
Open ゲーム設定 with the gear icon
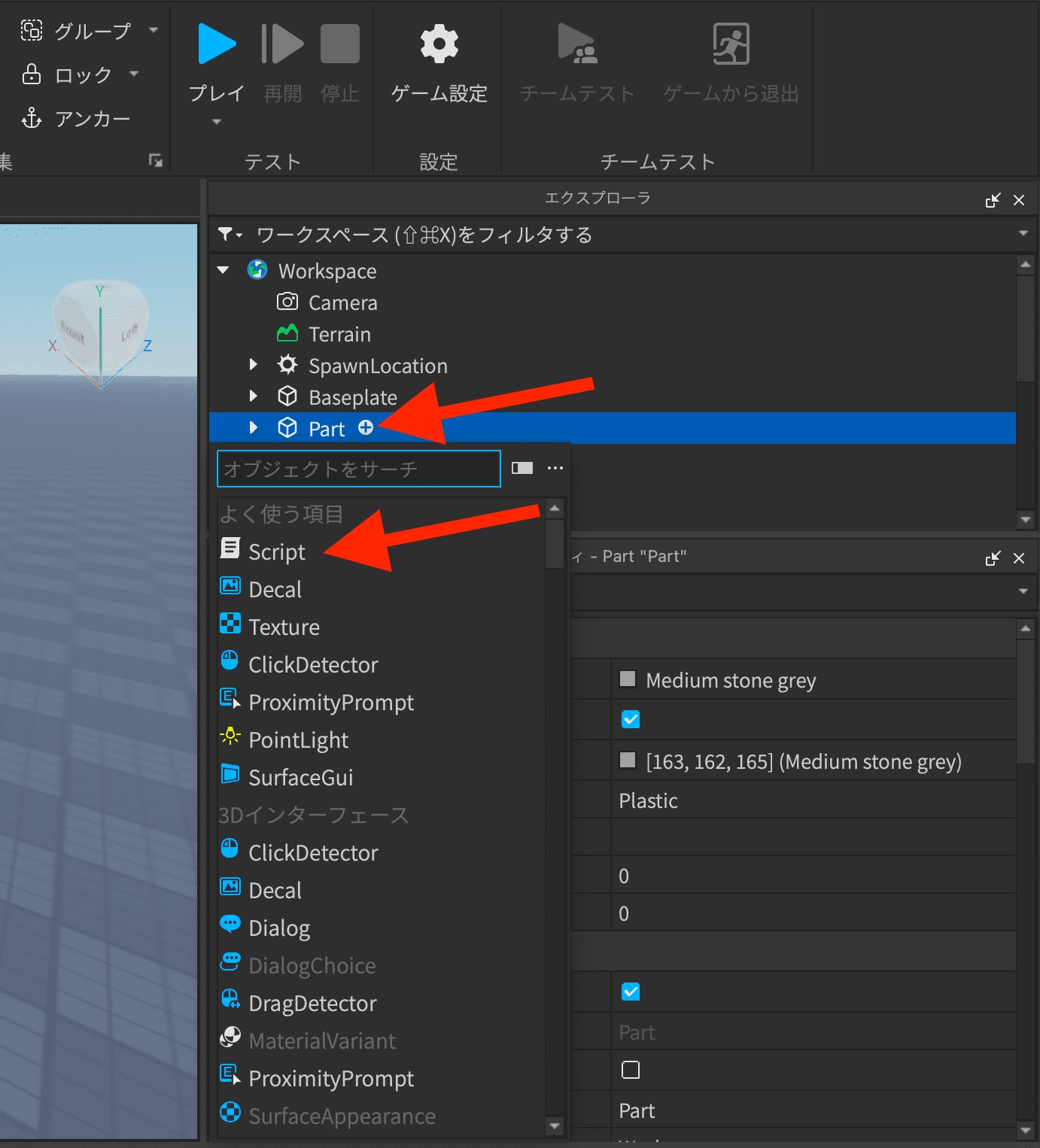(438, 44)
